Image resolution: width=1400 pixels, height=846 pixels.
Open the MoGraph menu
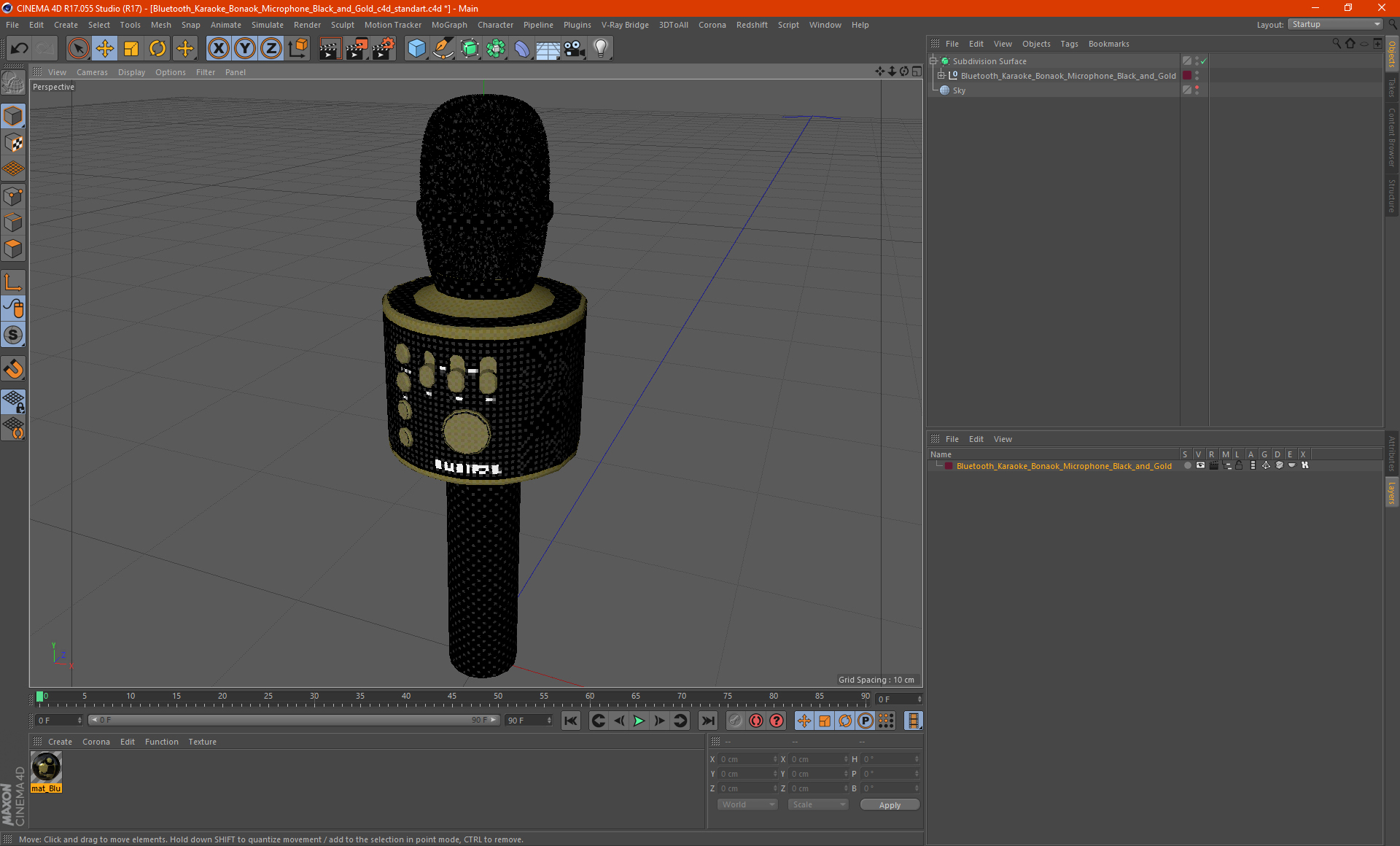(449, 25)
